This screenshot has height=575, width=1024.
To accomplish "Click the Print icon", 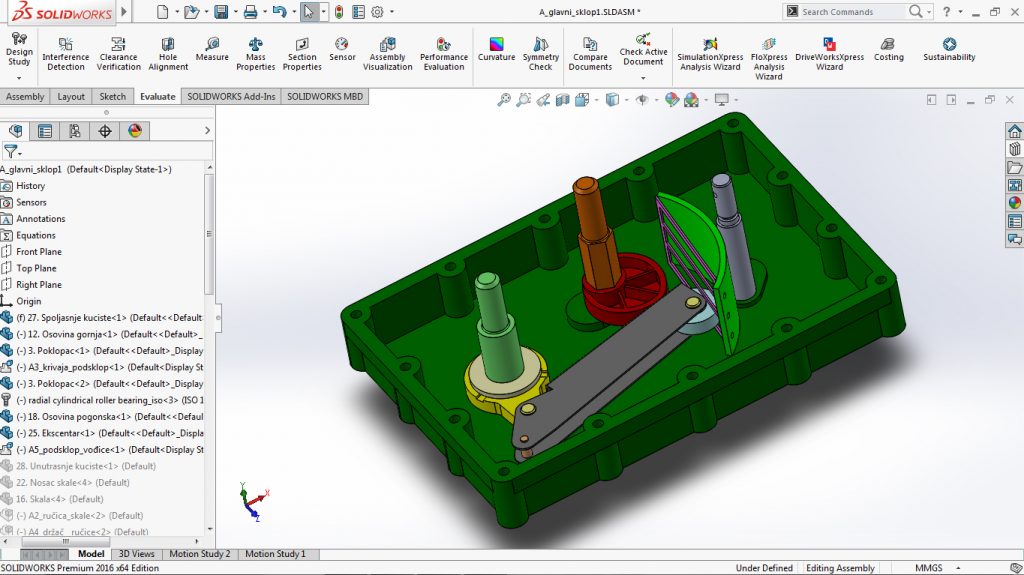I will pos(250,12).
